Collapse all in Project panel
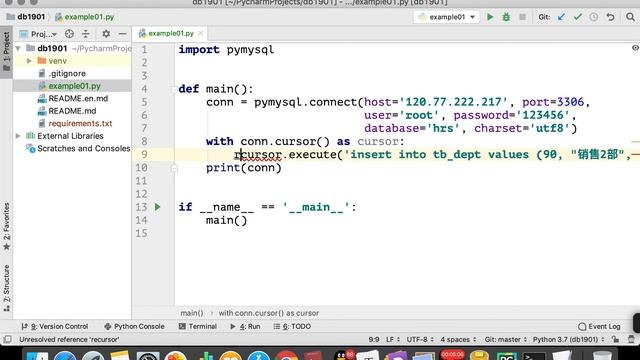640x360 pixels. coord(85,34)
